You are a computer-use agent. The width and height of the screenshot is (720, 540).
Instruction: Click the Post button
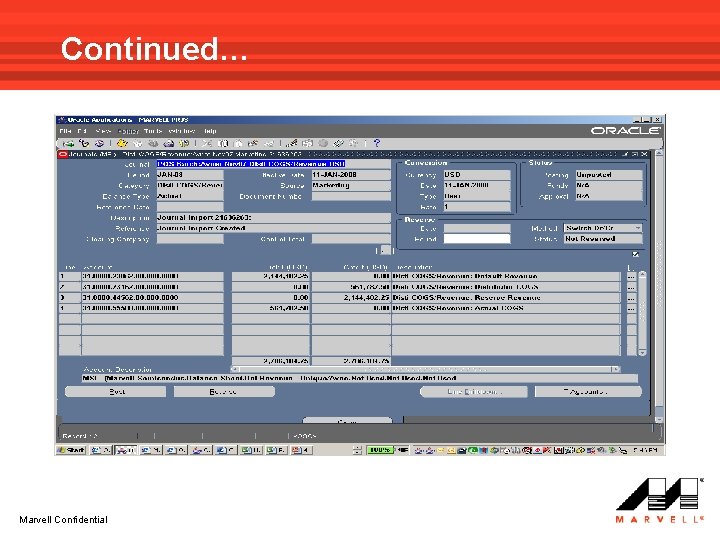(x=116, y=392)
